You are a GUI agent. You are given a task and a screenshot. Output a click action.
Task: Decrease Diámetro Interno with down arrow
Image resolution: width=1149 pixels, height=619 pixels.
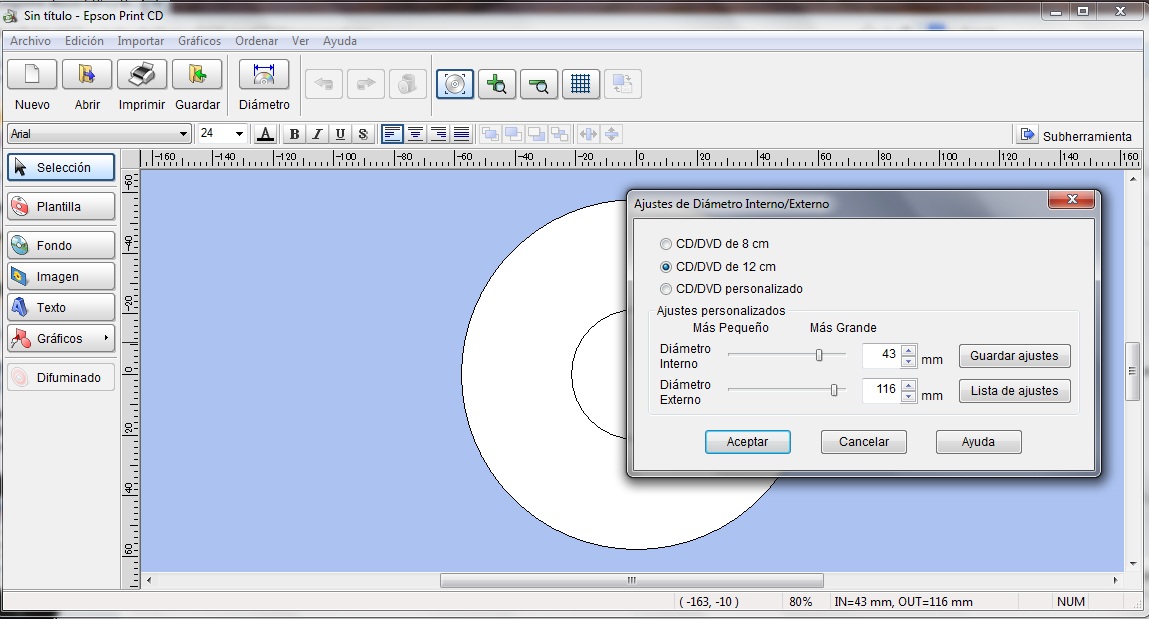(x=909, y=361)
